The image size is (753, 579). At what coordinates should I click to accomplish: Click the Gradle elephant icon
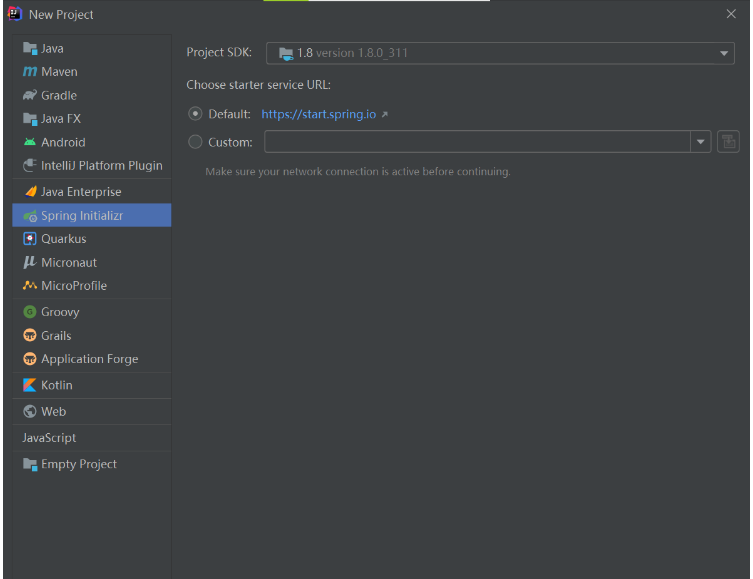click(x=30, y=95)
